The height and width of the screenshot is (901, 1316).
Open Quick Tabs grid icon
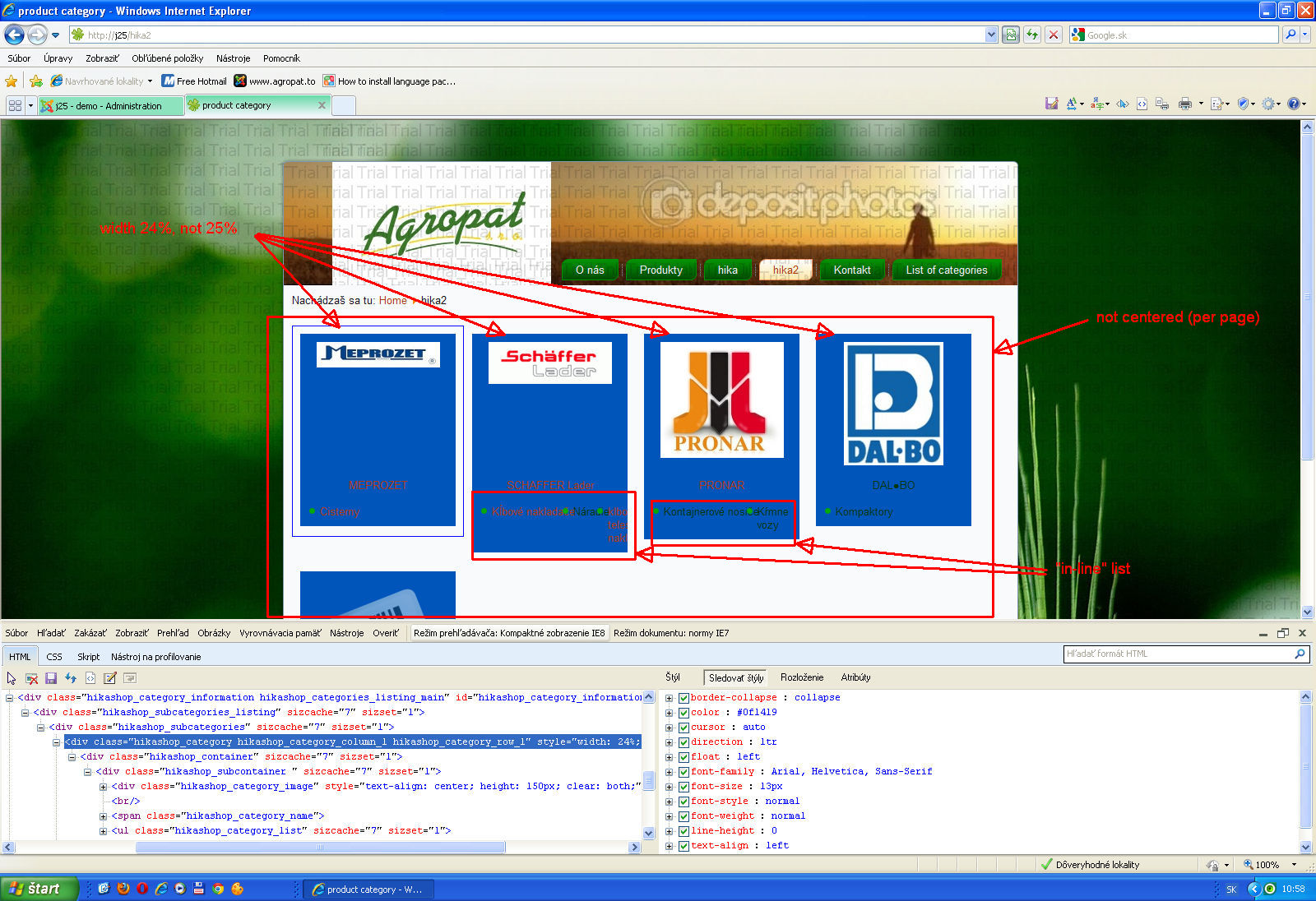[15, 105]
